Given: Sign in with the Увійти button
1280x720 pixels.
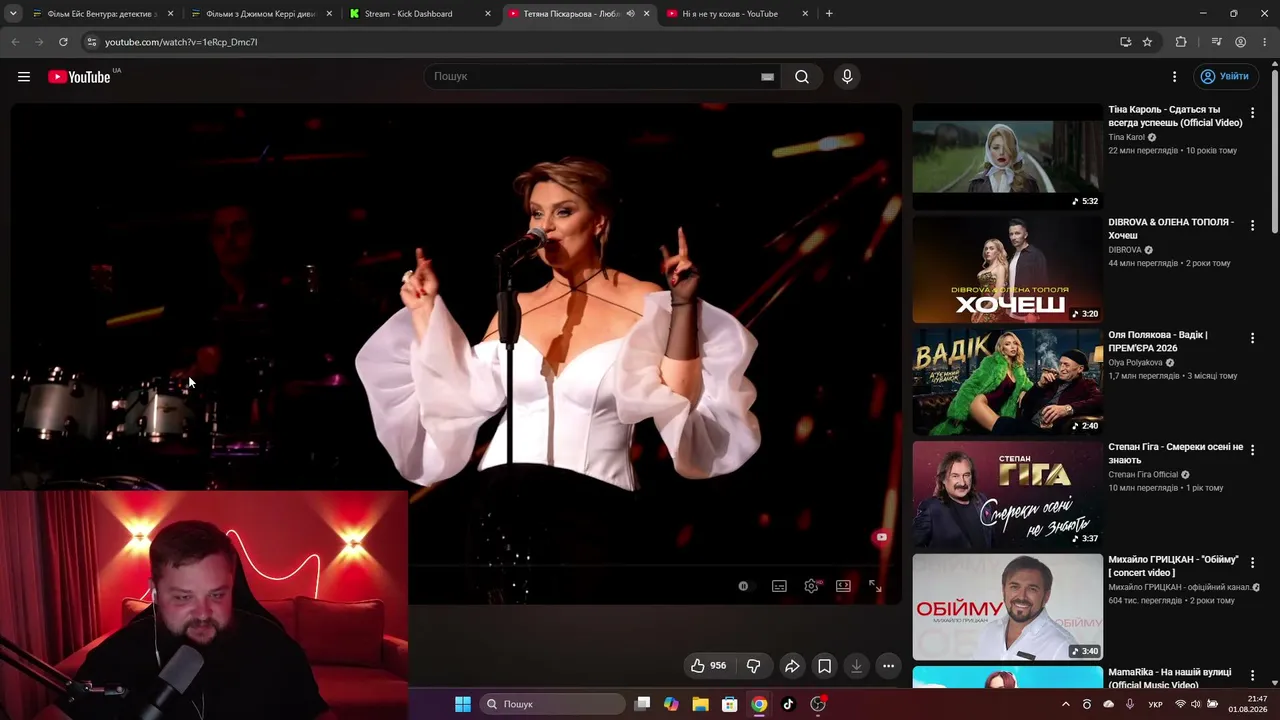Looking at the screenshot, I should click(1225, 77).
